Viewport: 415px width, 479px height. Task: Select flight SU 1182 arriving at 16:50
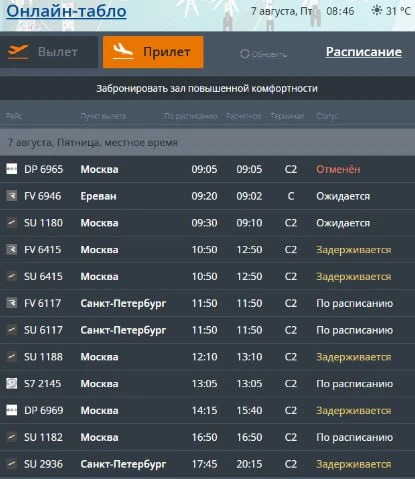[x=207, y=437]
